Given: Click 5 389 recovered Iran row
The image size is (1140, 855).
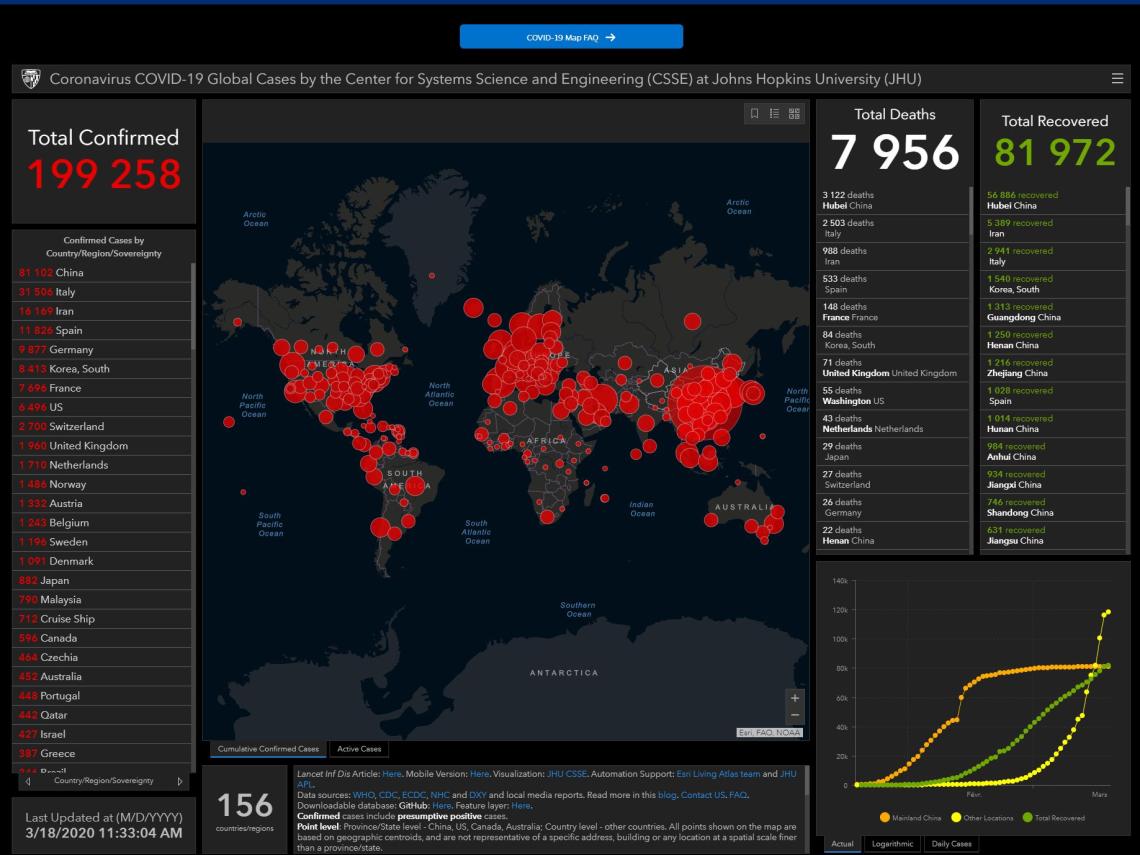Looking at the screenshot, I should (1053, 228).
